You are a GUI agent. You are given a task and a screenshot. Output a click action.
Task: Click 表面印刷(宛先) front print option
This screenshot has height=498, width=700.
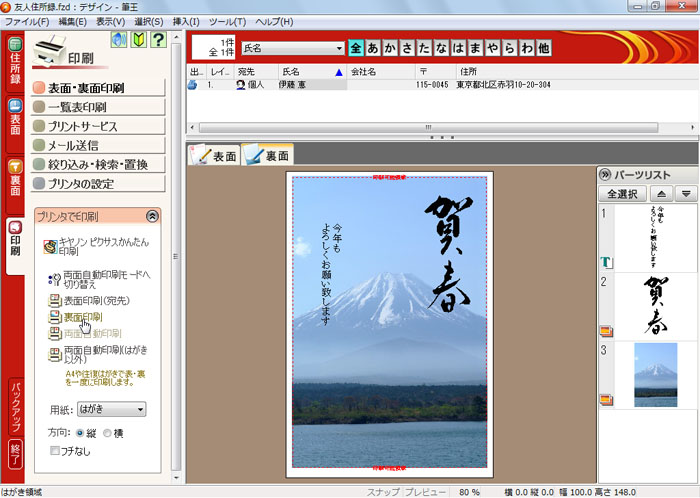coord(96,300)
